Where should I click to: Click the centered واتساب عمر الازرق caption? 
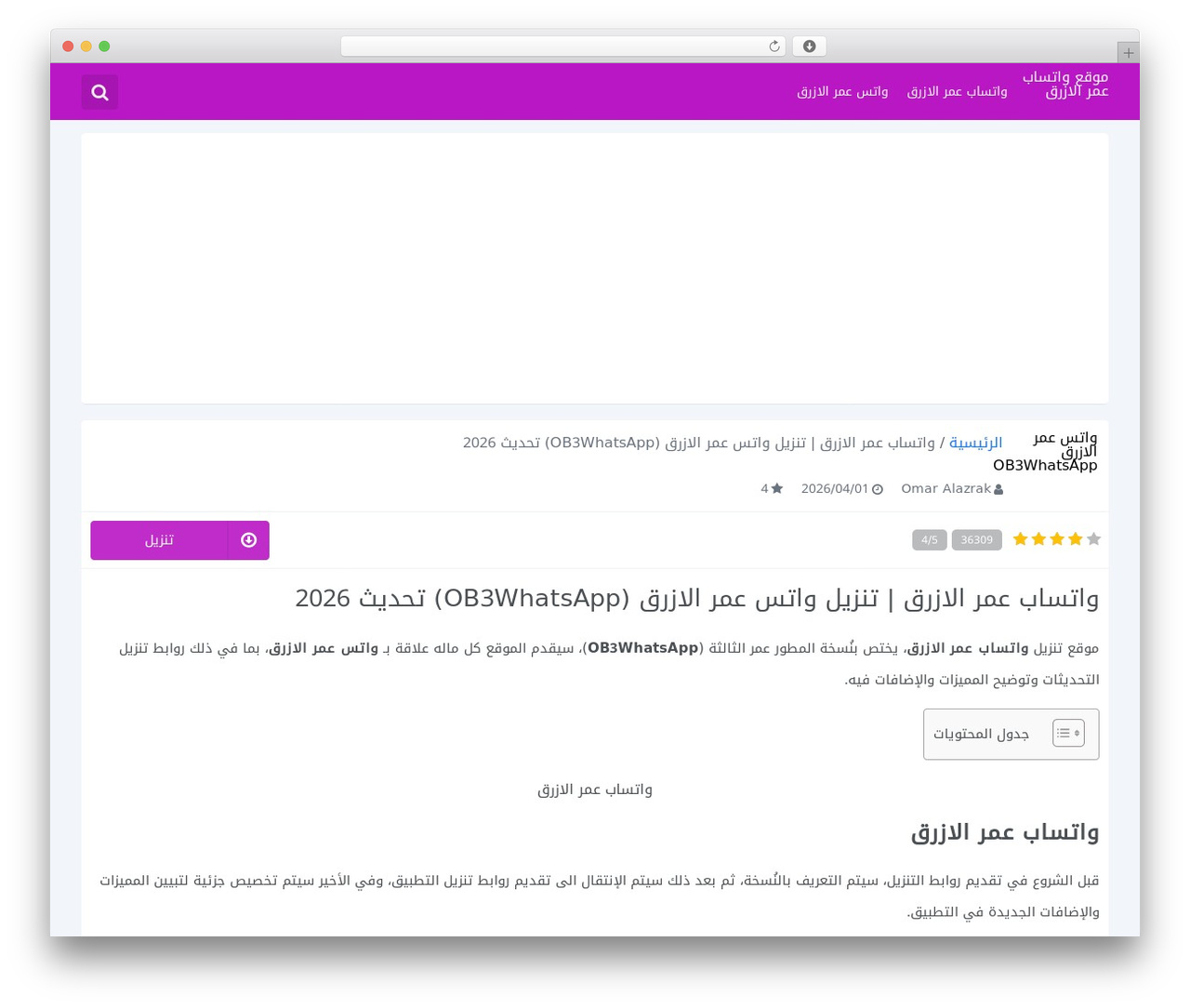pyautogui.click(x=595, y=789)
